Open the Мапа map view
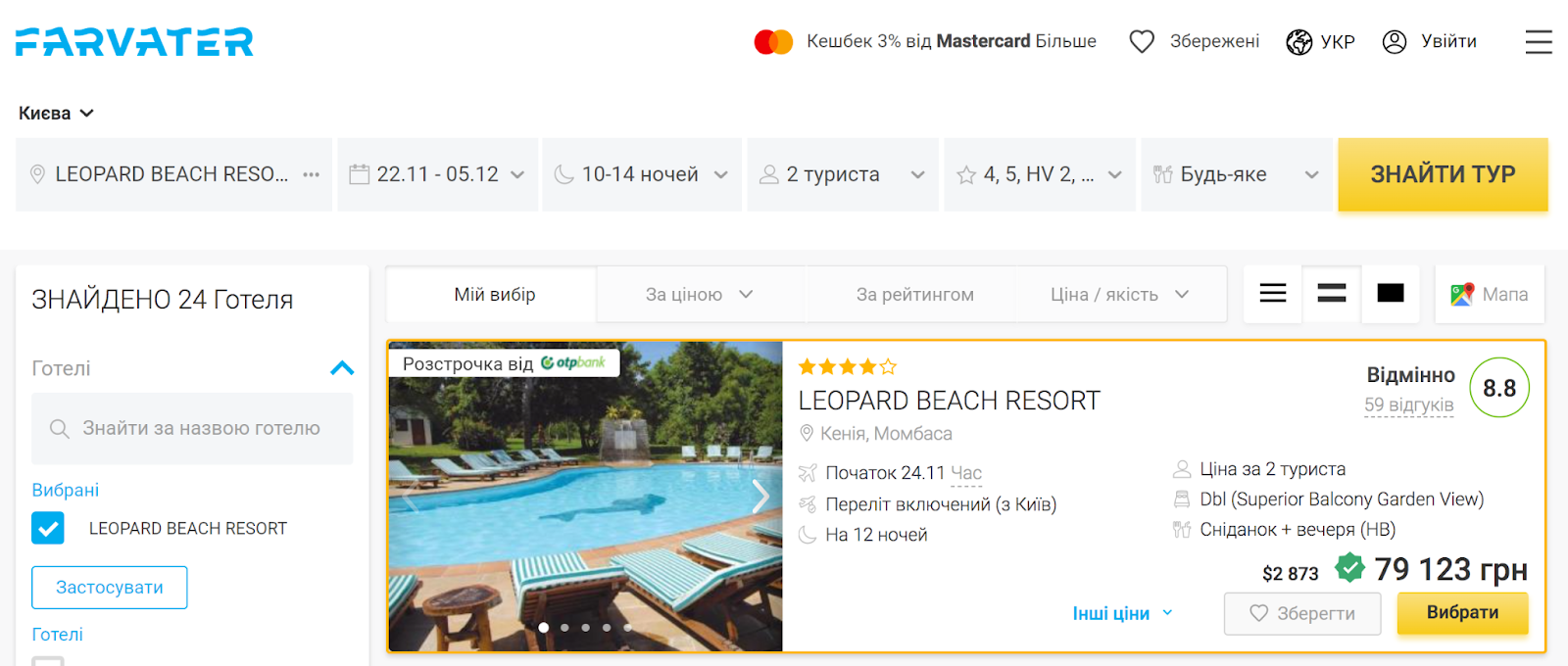 point(1490,294)
